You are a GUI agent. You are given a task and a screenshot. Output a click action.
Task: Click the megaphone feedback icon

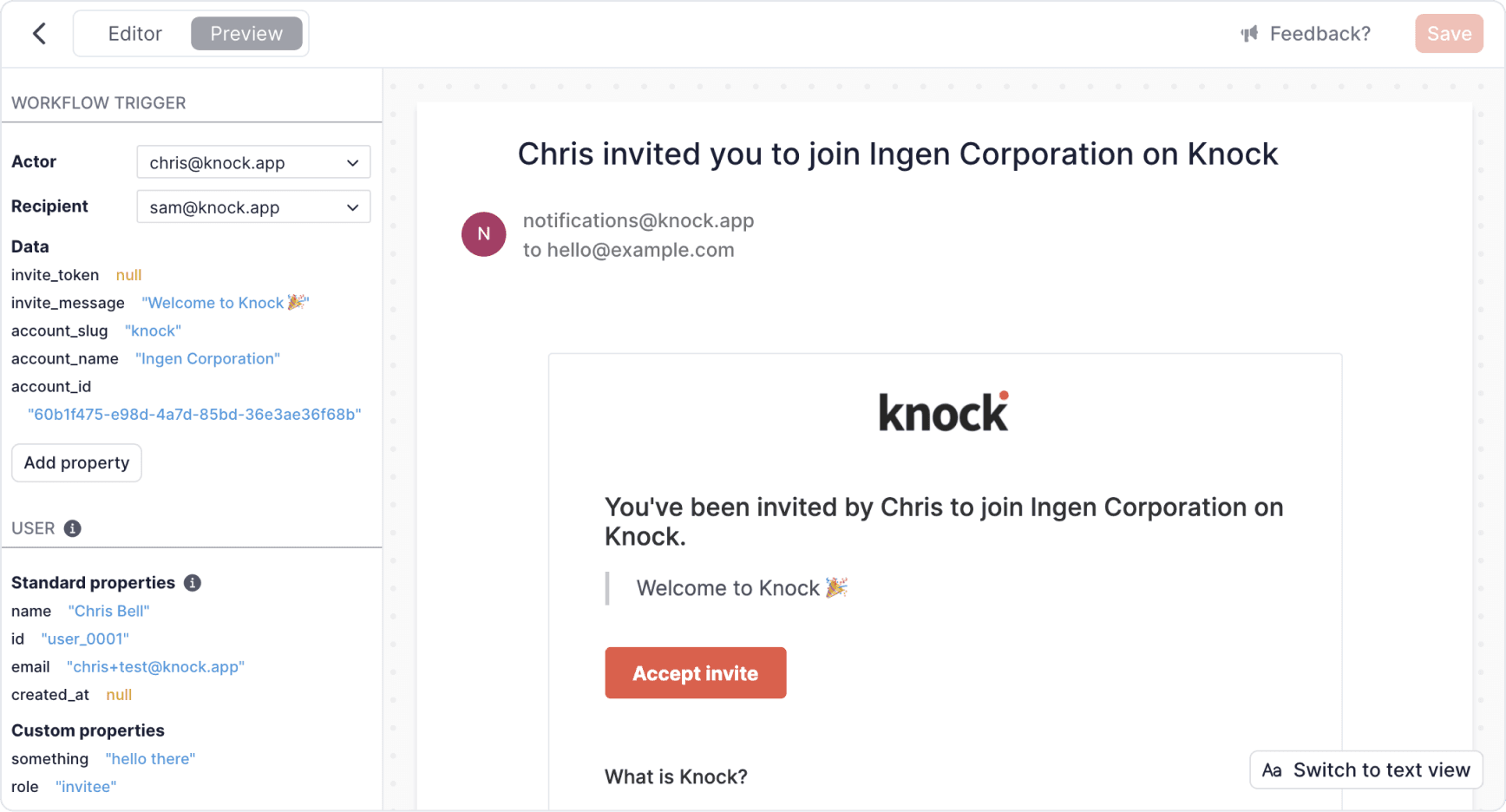pos(1249,34)
